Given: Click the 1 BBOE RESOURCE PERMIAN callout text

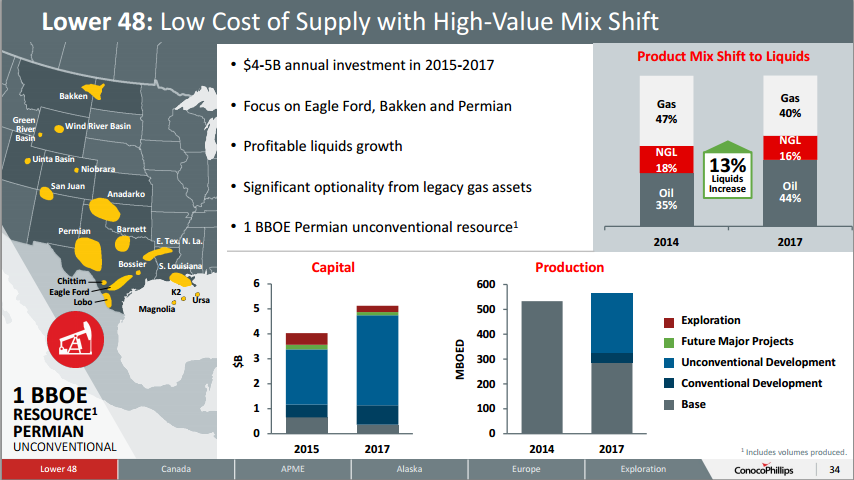Looking at the screenshot, I should [x=64, y=420].
